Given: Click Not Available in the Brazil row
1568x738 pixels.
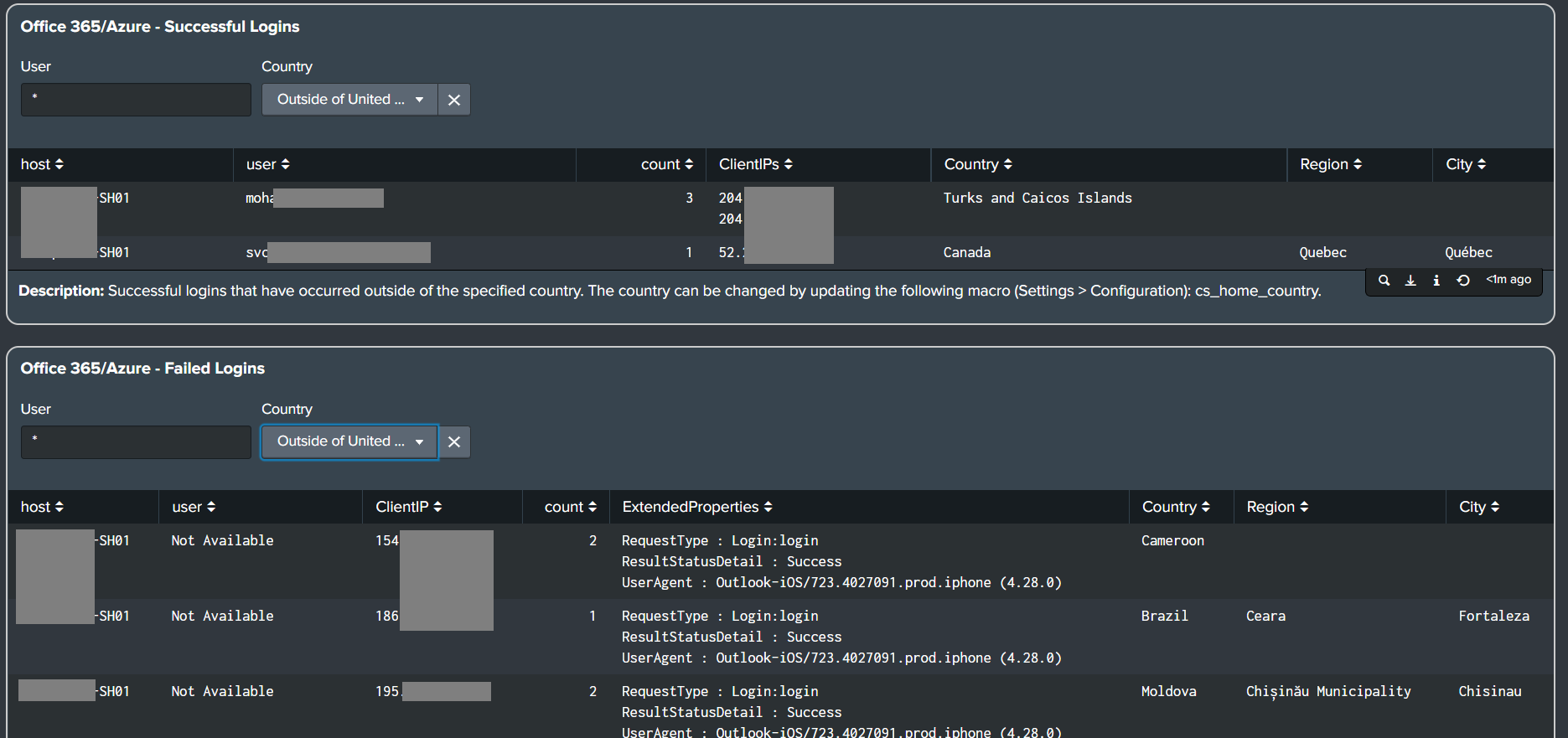Looking at the screenshot, I should tap(222, 616).
